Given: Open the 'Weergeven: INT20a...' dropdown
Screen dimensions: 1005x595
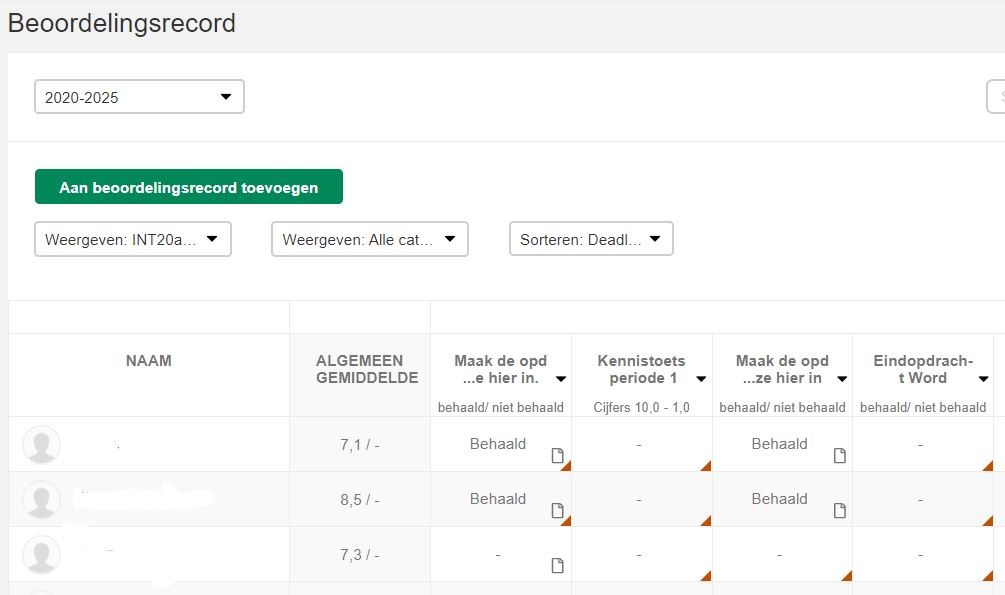Looking at the screenshot, I should (133, 239).
